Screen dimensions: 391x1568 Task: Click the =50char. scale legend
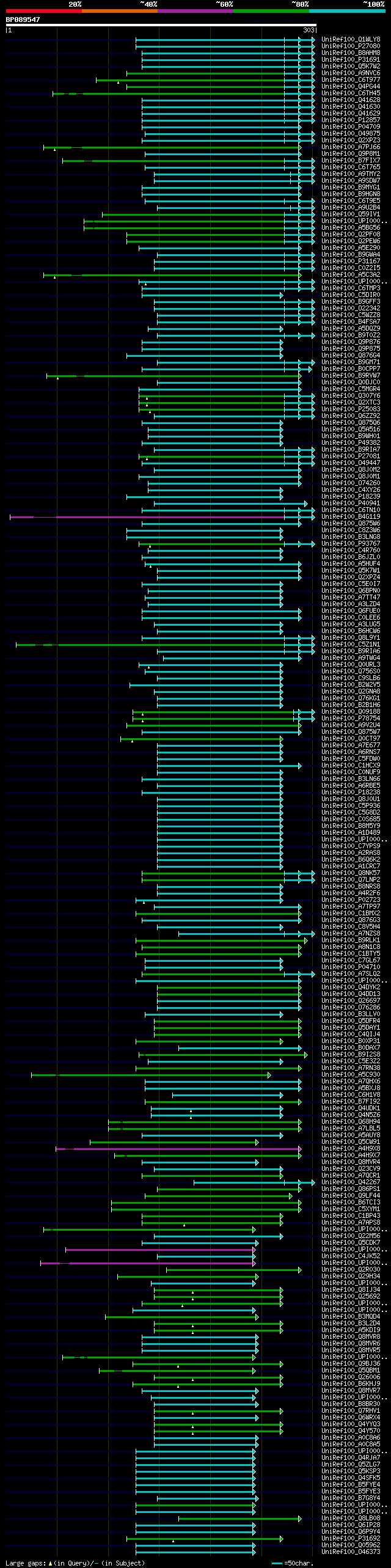pyautogui.click(x=292, y=1563)
